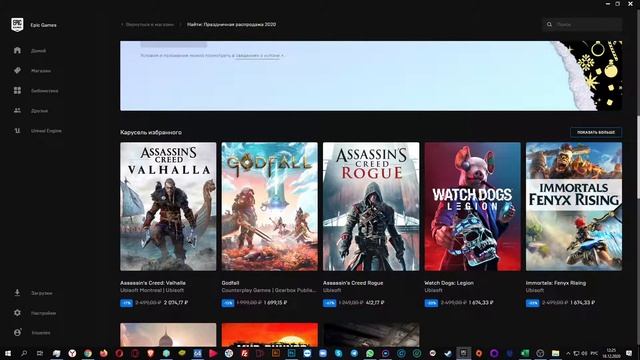Go back to the store via breadcrumb
Image resolution: width=640 pixels, height=360 pixels.
tap(147, 24)
